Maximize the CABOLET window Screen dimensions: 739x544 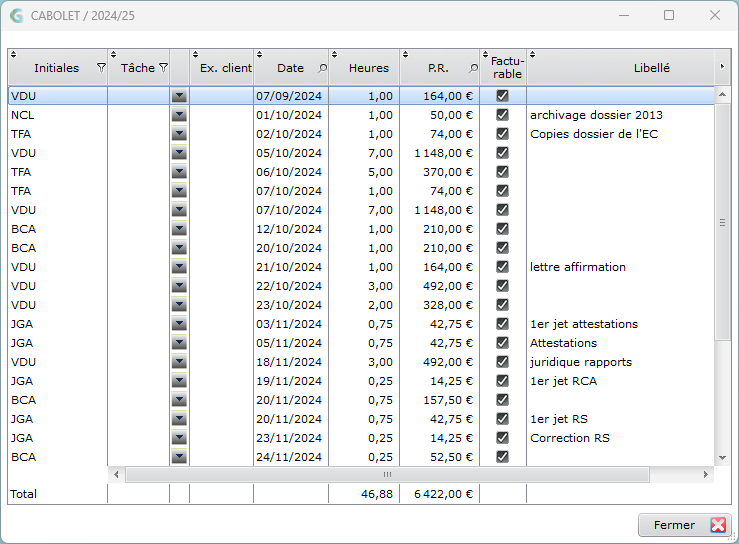pyautogui.click(x=669, y=16)
